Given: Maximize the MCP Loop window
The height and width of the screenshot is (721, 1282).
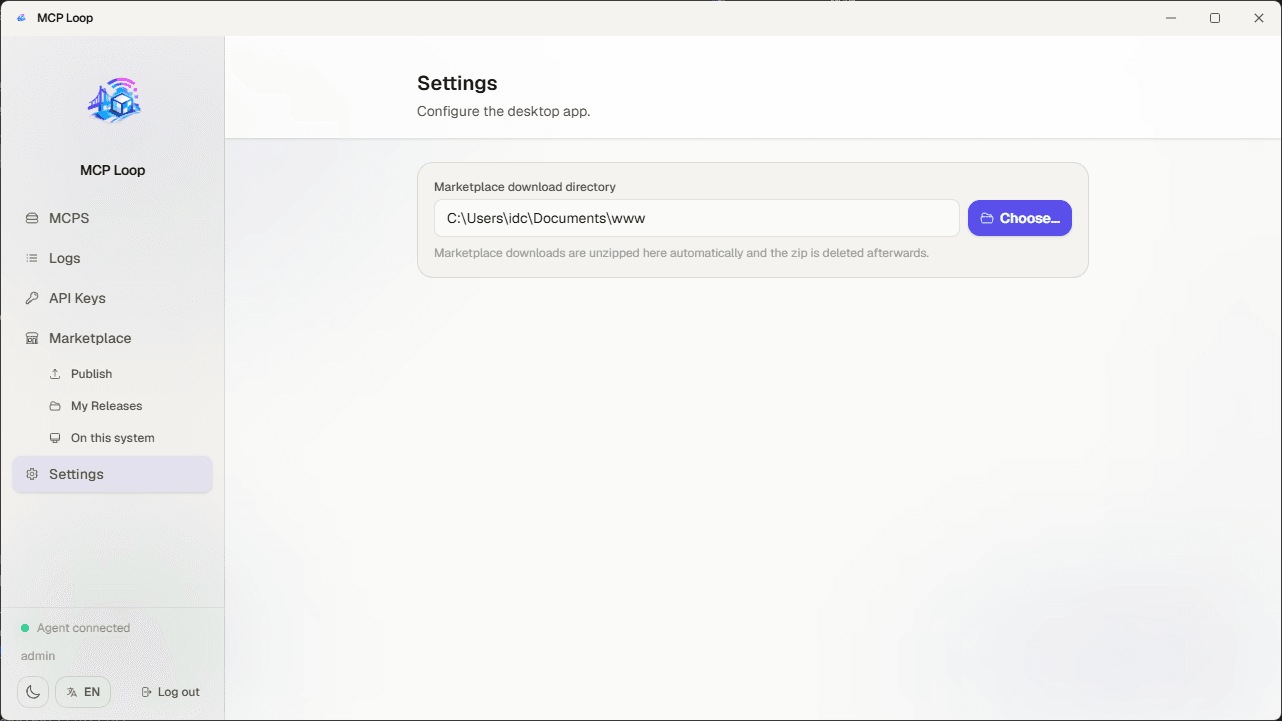Looking at the screenshot, I should [1215, 18].
